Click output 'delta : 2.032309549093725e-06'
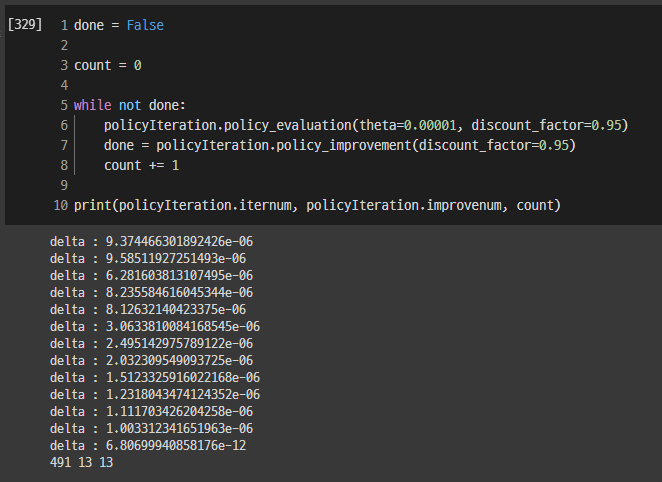 pos(151,360)
